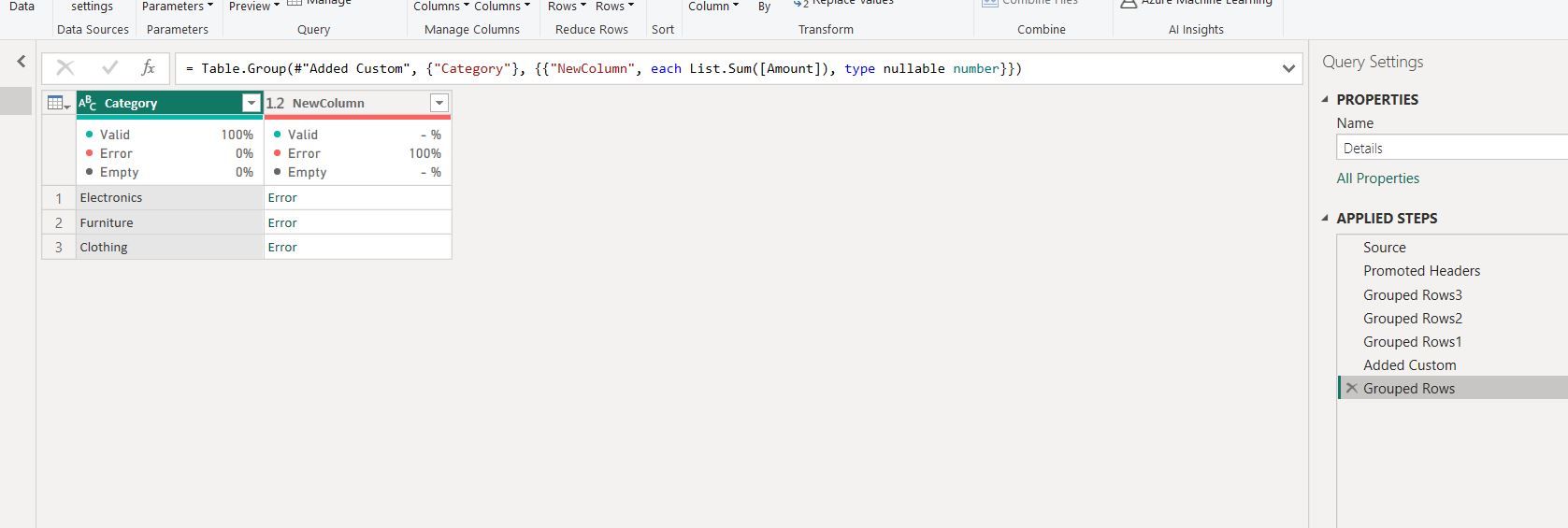Click the Error cell in the Electronics row
1568x528 pixels.
click(x=358, y=197)
